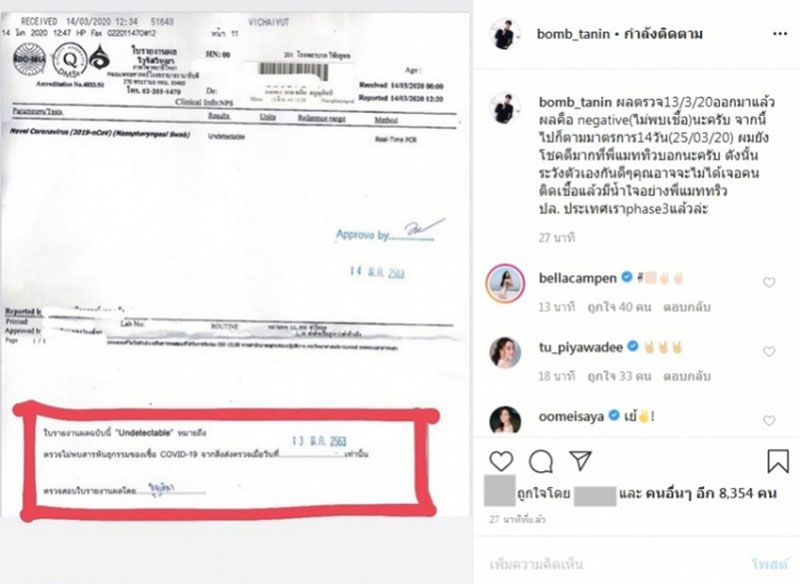Reply to tu_piyawadee's comment via ตอบกลับ

click(x=687, y=376)
